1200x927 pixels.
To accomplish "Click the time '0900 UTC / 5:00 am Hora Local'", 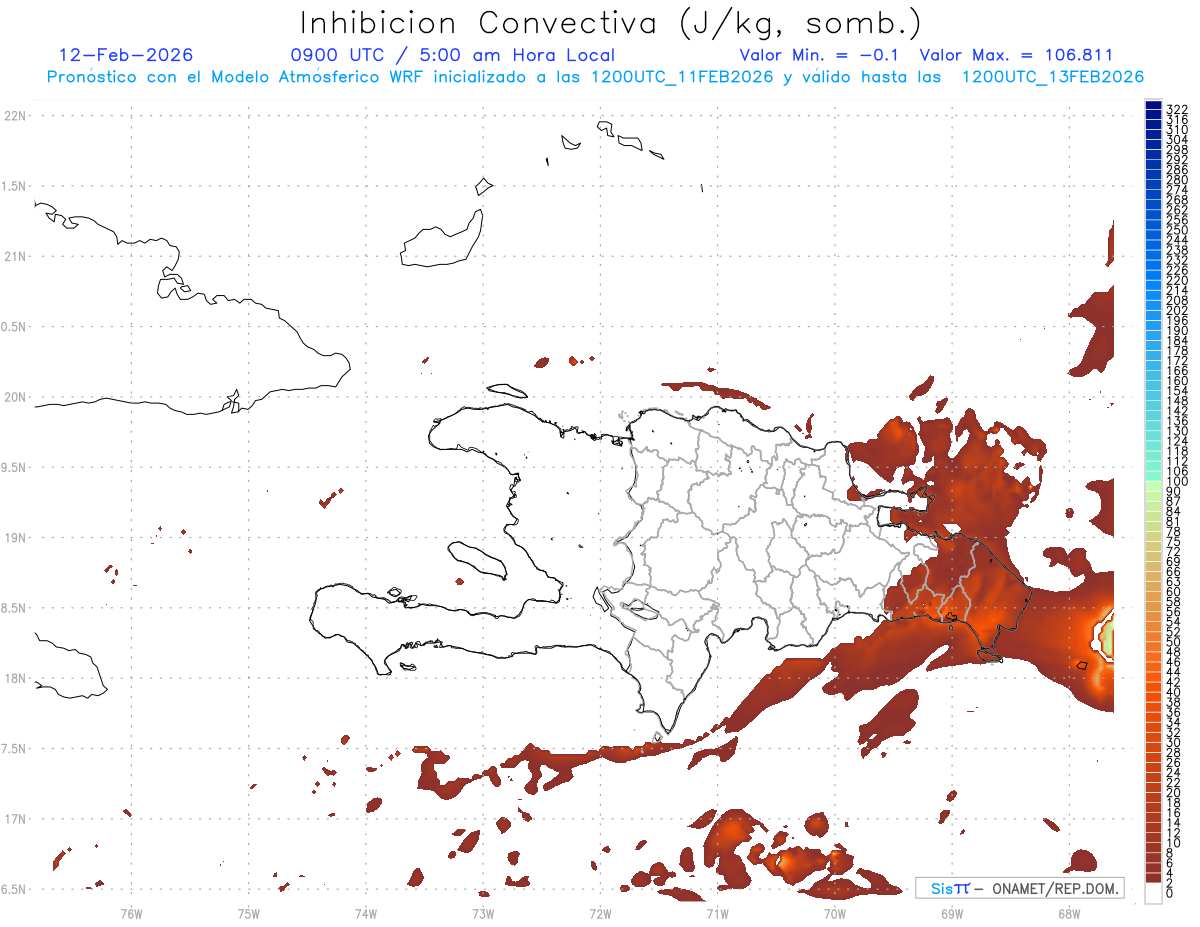I will [453, 55].
